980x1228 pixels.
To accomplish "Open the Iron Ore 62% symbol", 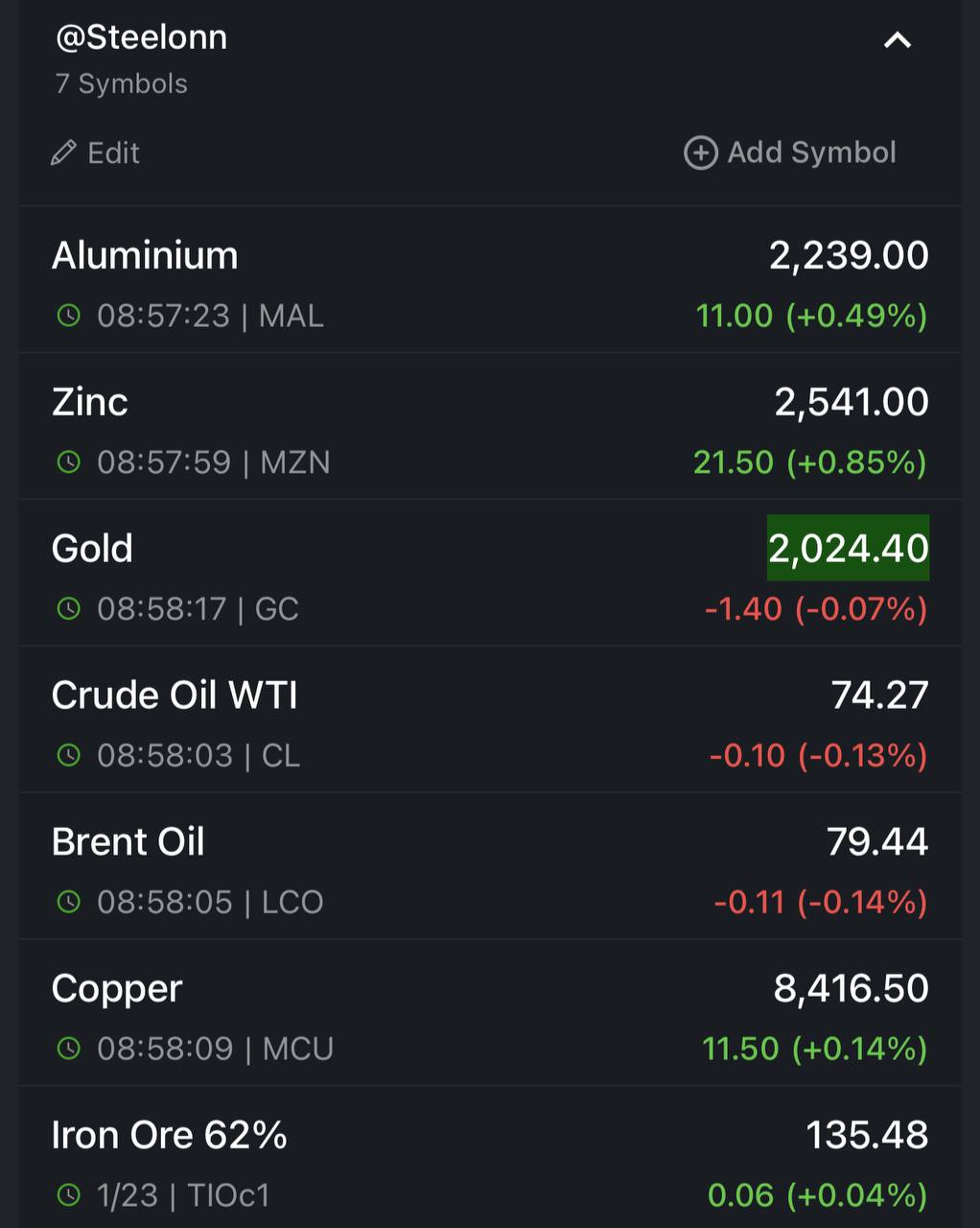I will click(x=490, y=1159).
